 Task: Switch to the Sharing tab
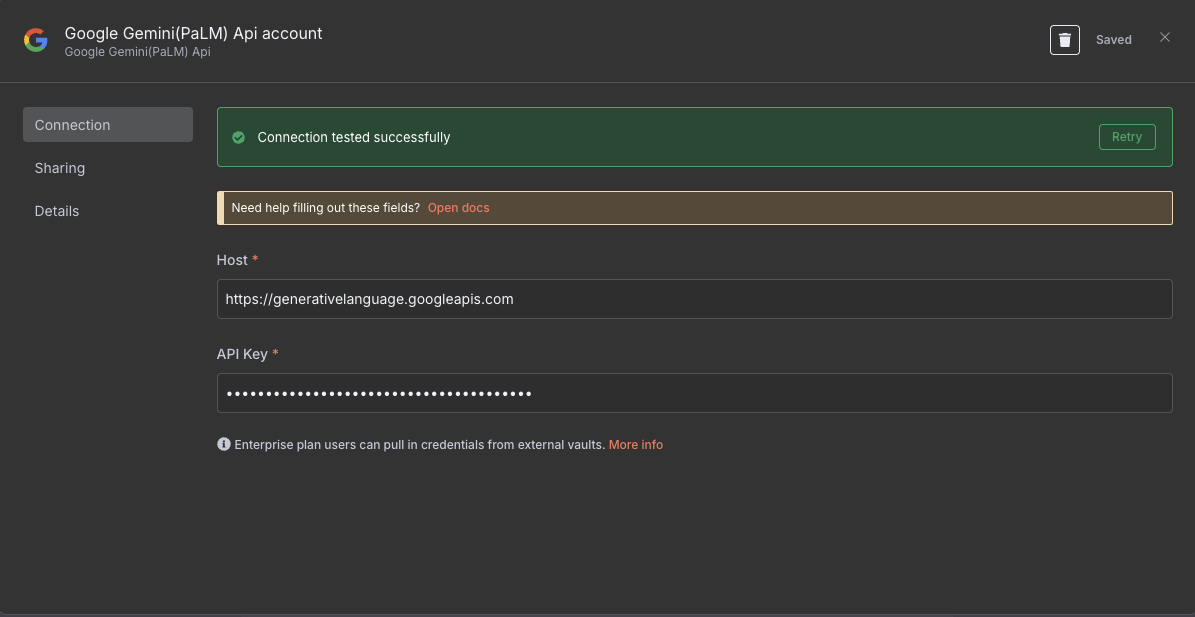click(59, 168)
